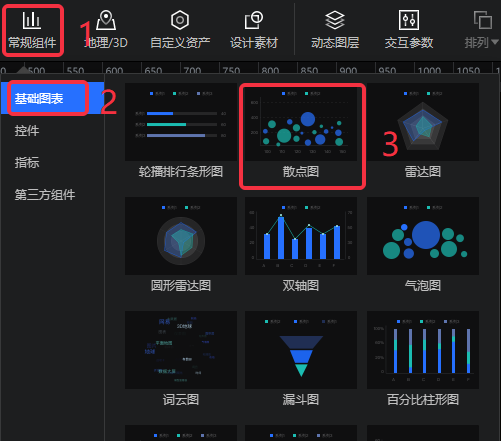501x441 pixels.
Task: Open the 动态图层 layers icon
Action: pos(335,20)
